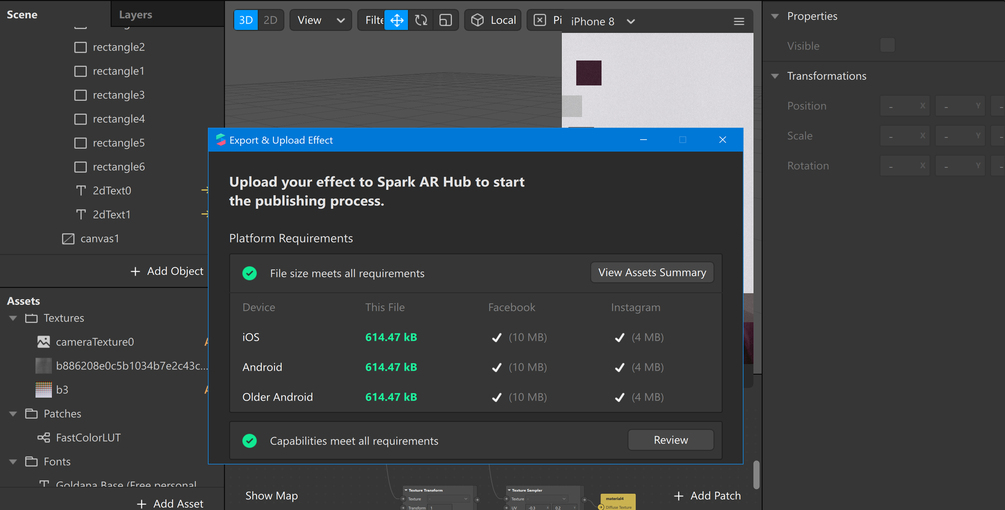The image size is (1005, 510).
Task: Minimize the Export & Upload dialog
Action: [x=644, y=140]
